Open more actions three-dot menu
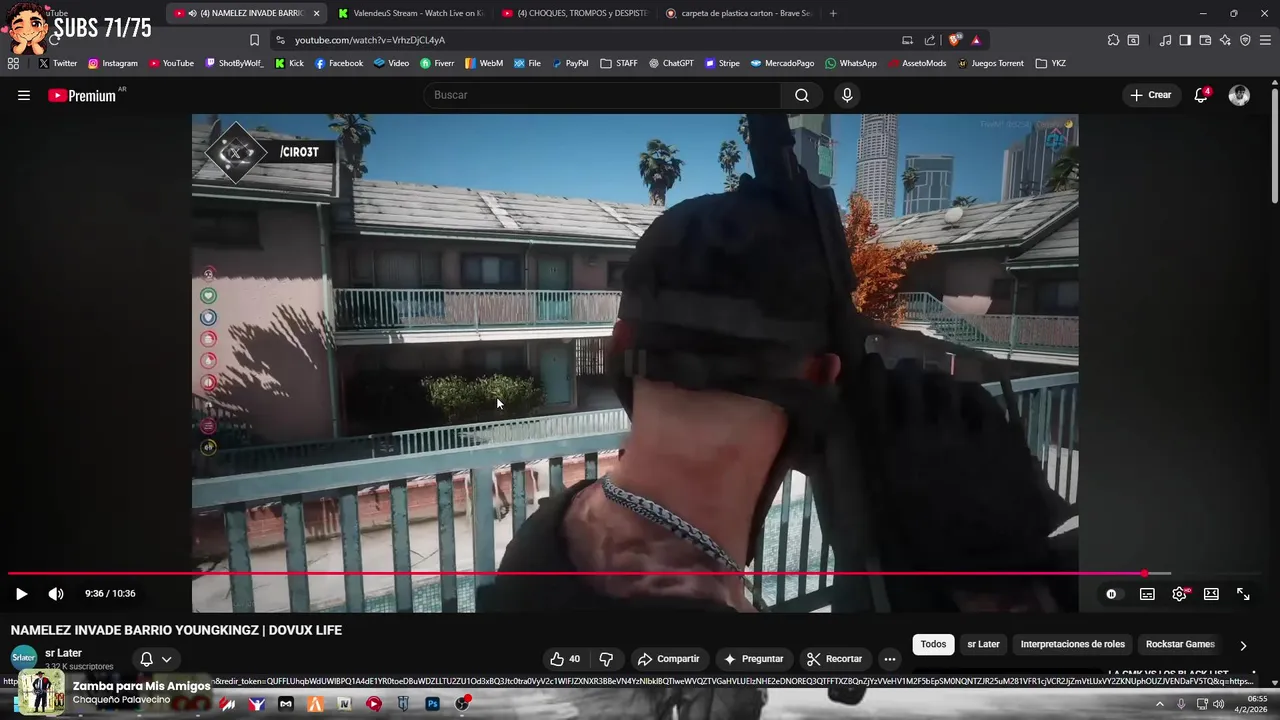 tap(890, 659)
